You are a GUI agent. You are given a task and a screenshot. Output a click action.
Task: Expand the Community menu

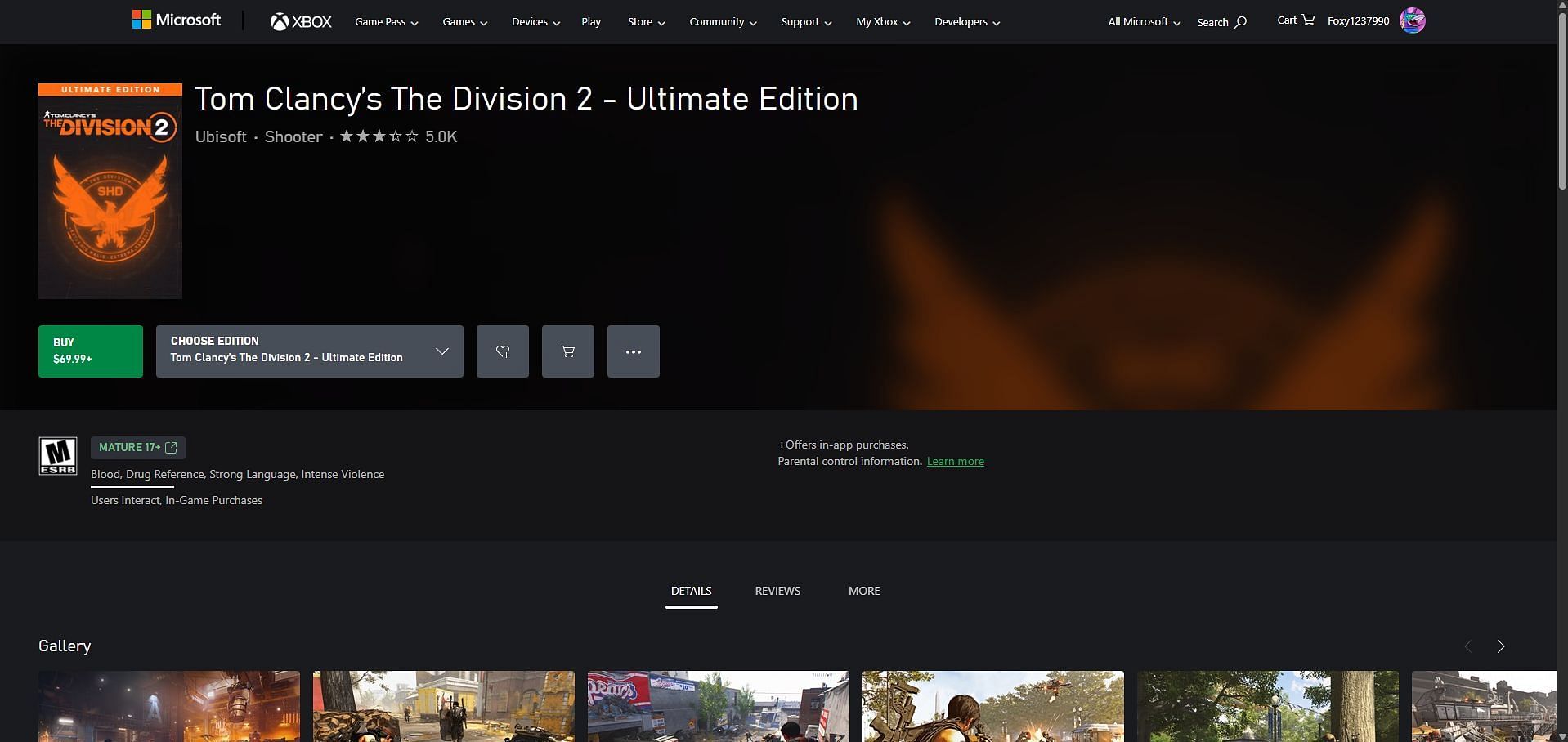724,22
